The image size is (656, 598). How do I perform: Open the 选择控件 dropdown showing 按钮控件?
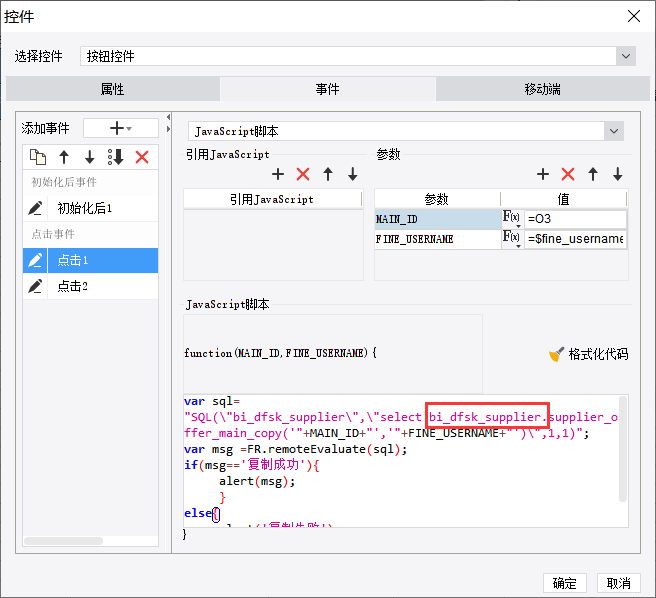click(358, 56)
